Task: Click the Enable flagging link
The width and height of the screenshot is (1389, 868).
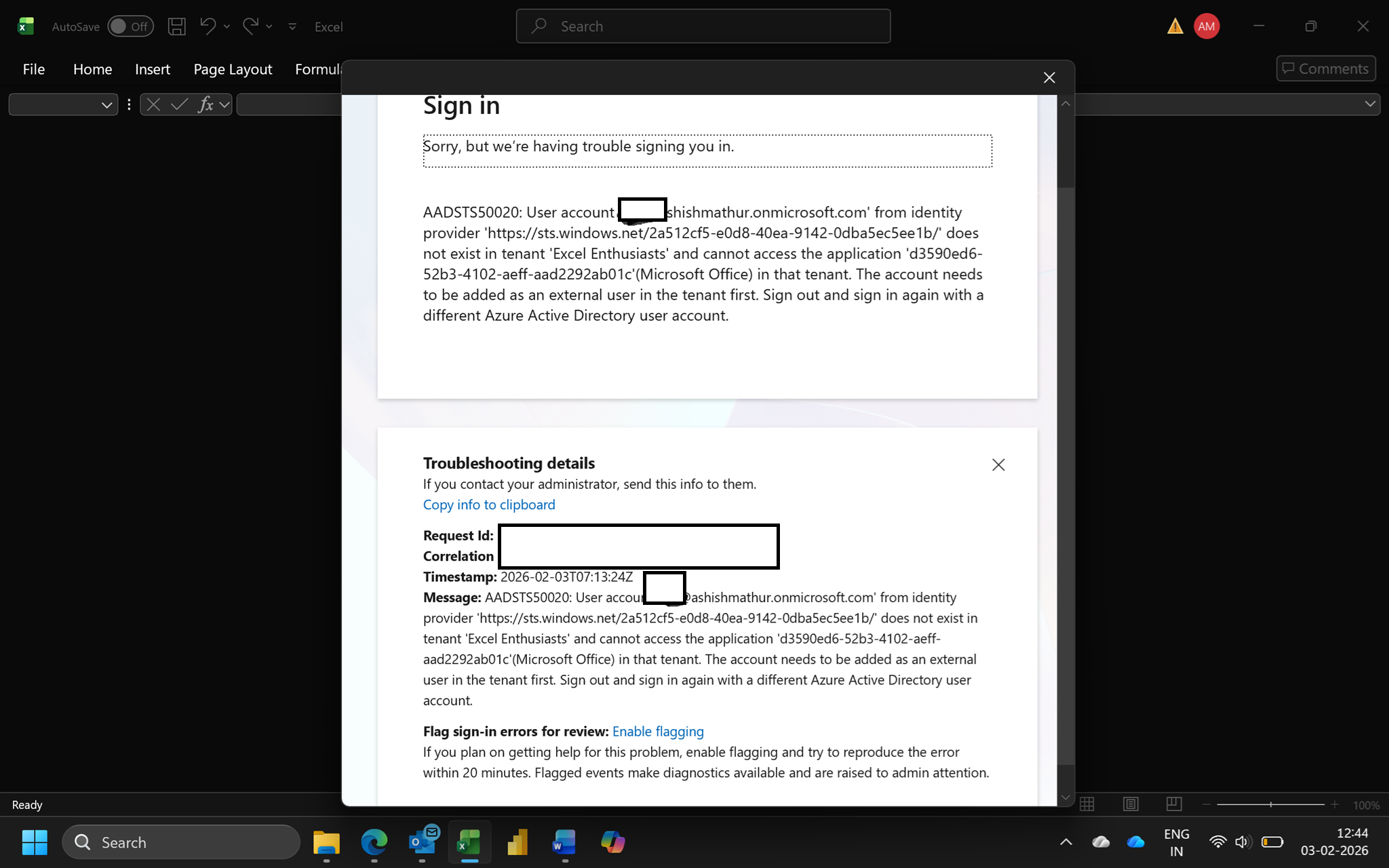Action: [x=658, y=731]
